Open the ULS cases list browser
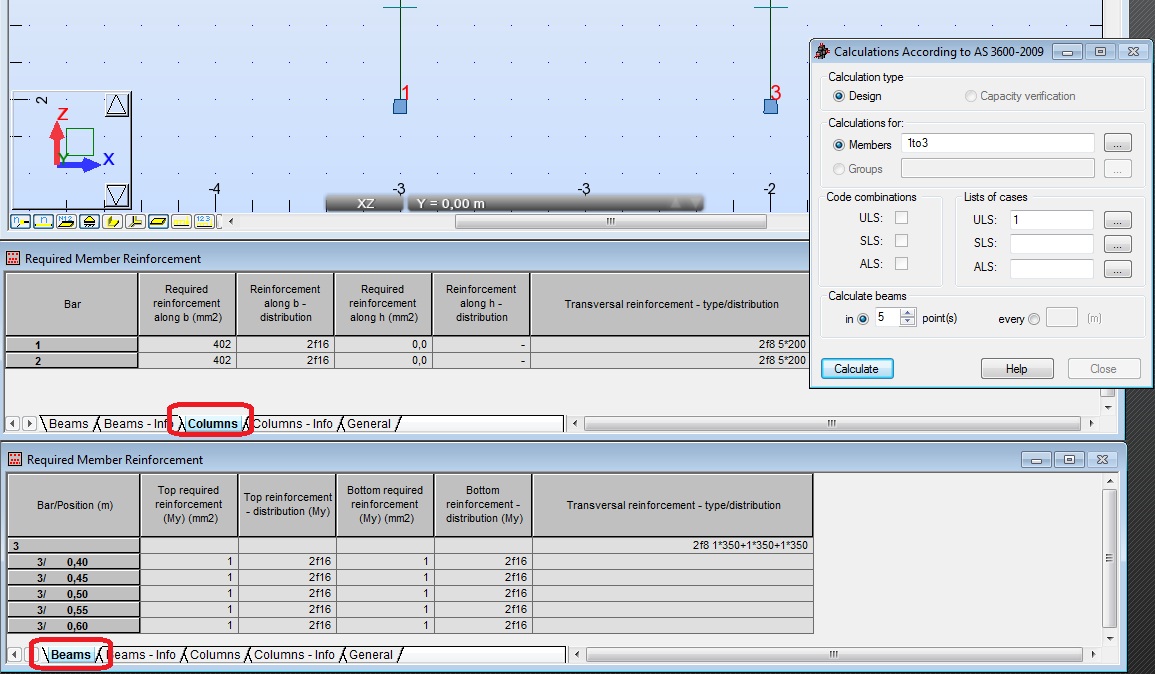 pyautogui.click(x=1118, y=220)
